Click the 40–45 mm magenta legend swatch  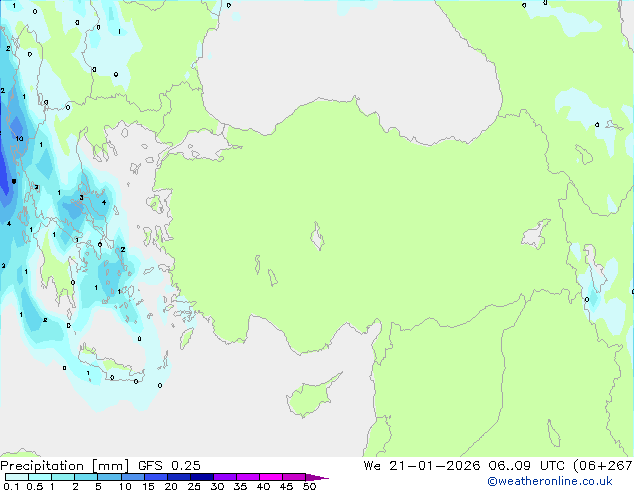click(x=271, y=477)
